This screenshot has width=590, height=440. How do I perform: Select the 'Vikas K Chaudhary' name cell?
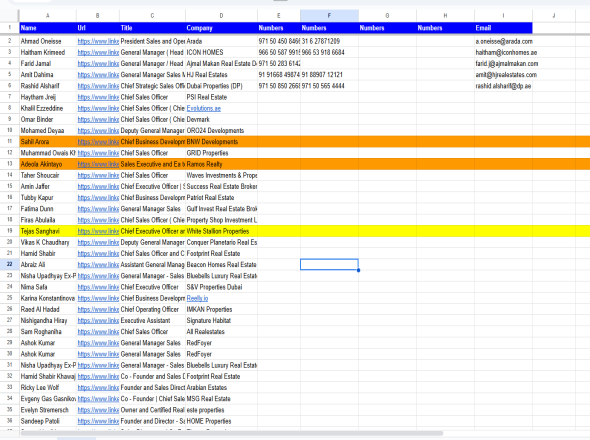48,242
